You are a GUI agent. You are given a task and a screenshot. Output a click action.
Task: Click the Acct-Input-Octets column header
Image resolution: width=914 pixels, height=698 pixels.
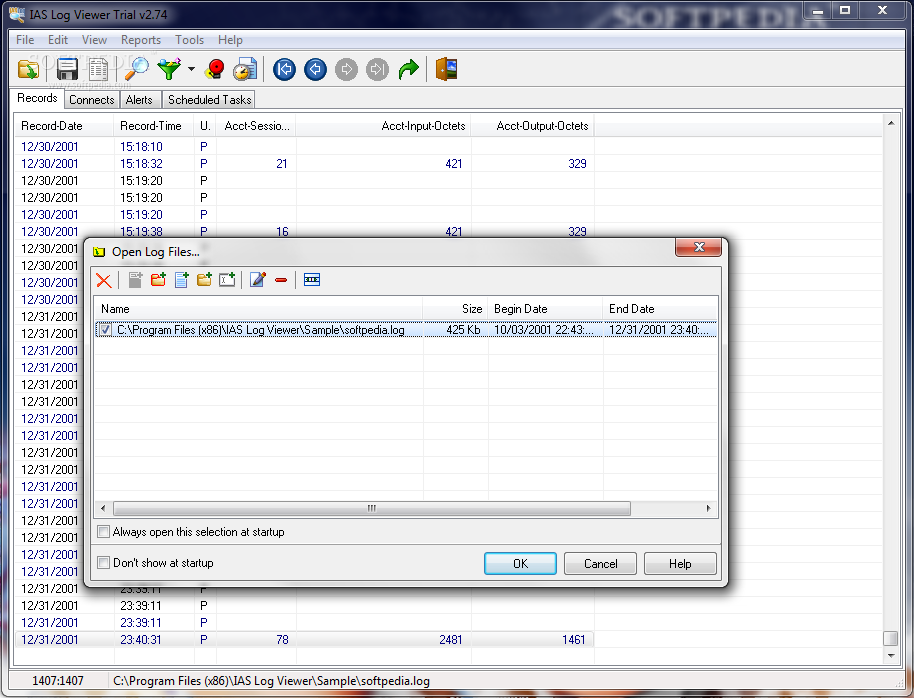tap(384, 126)
